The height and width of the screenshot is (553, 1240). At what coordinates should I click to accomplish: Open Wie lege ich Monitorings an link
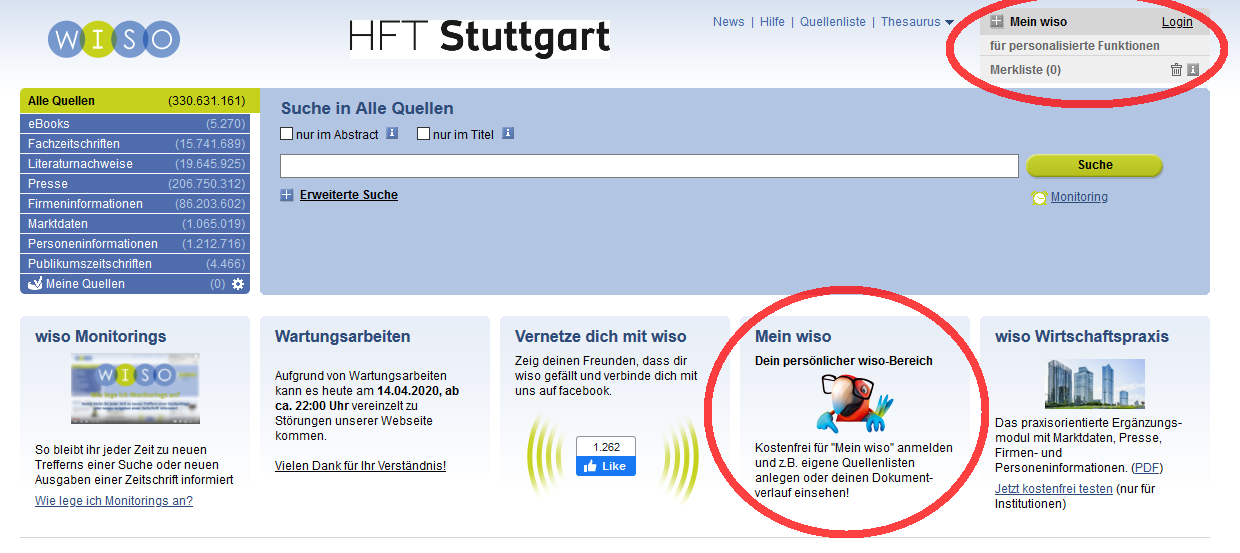(x=114, y=501)
